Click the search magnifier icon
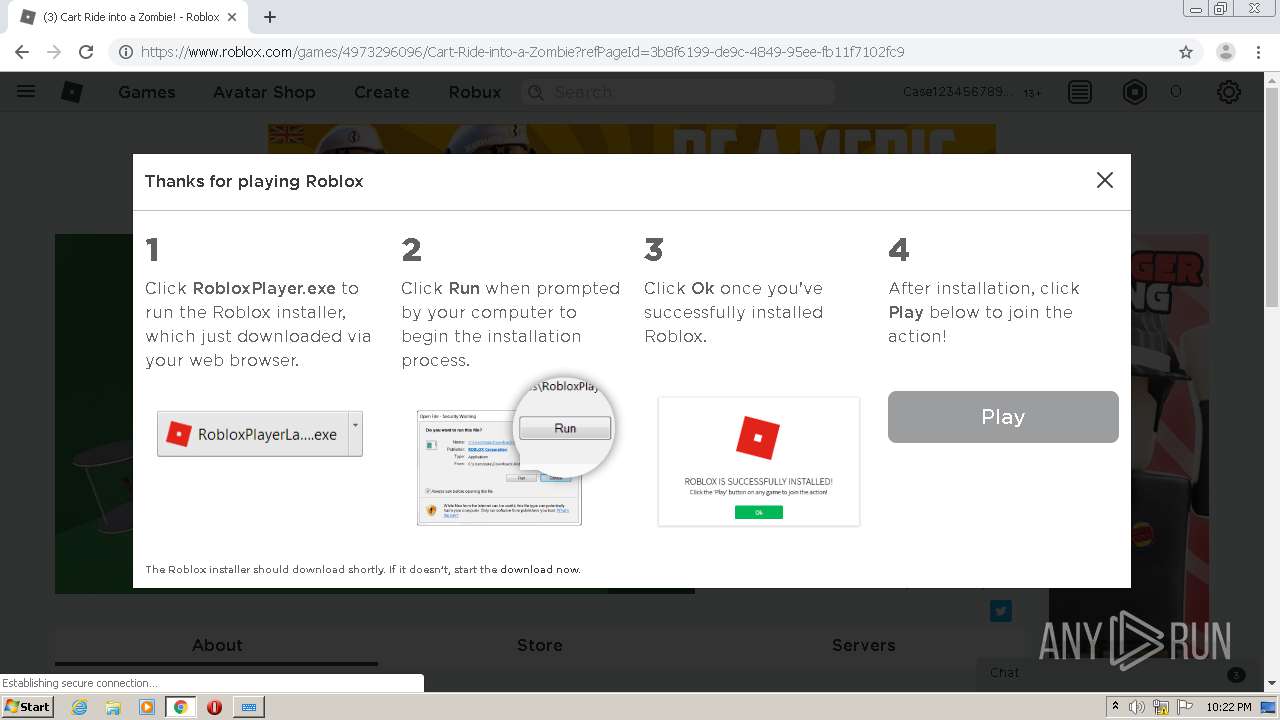This screenshot has width=1280, height=720. click(535, 92)
